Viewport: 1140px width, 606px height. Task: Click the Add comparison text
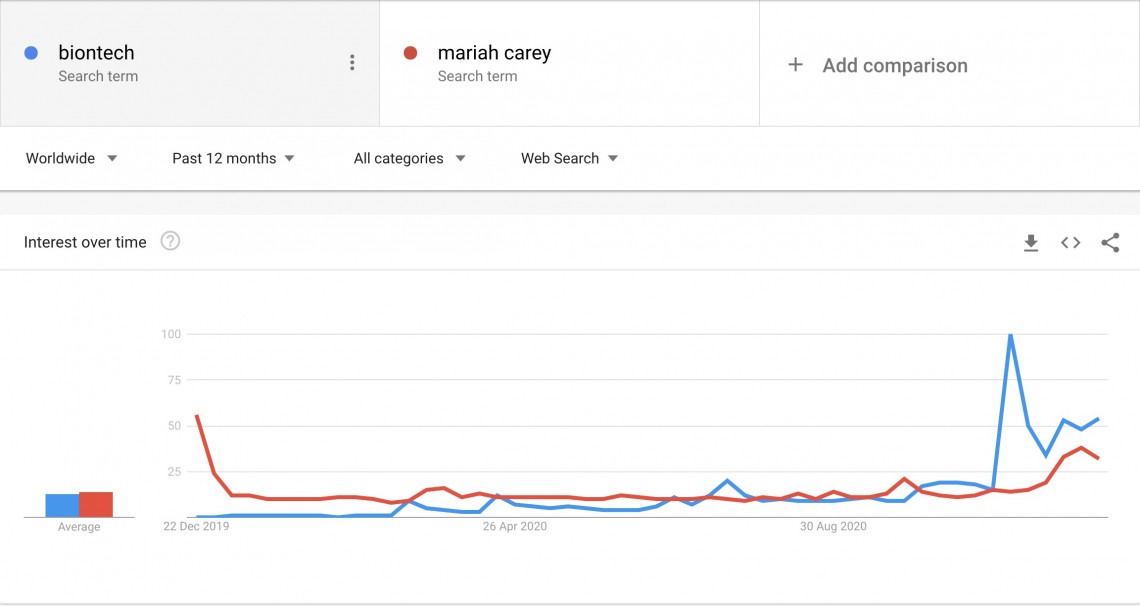tap(895, 65)
